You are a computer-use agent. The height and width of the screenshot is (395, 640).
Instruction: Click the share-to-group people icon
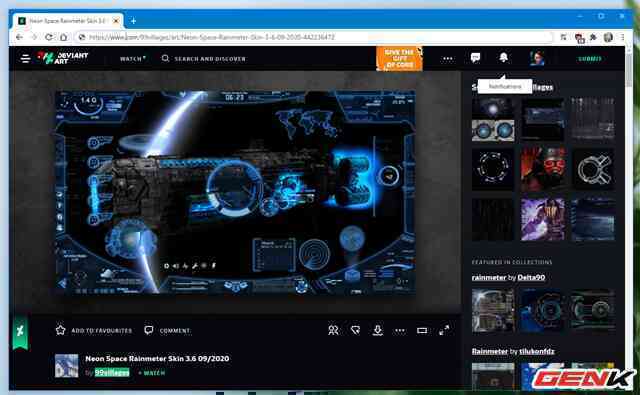pos(333,330)
